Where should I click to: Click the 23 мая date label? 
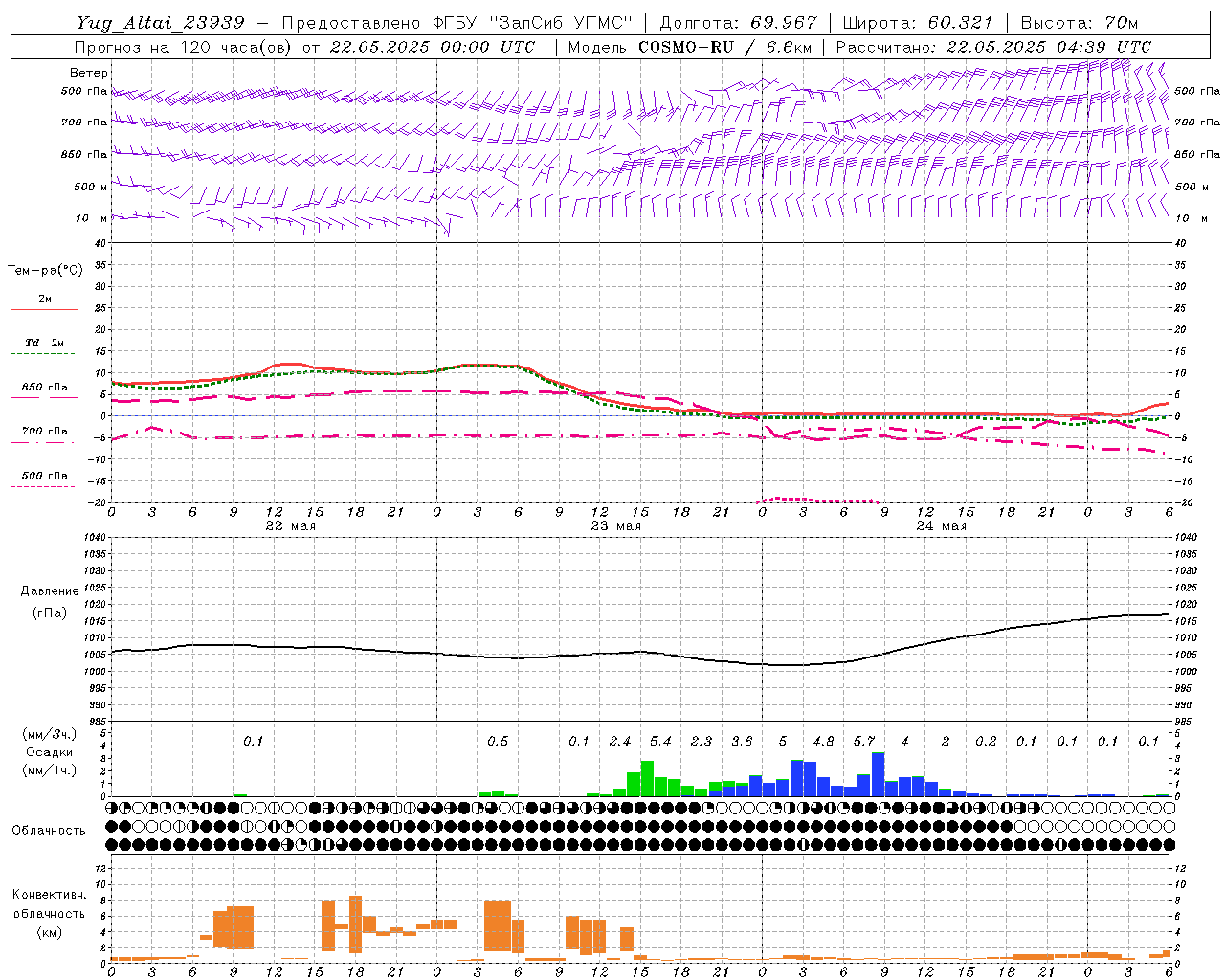615,526
